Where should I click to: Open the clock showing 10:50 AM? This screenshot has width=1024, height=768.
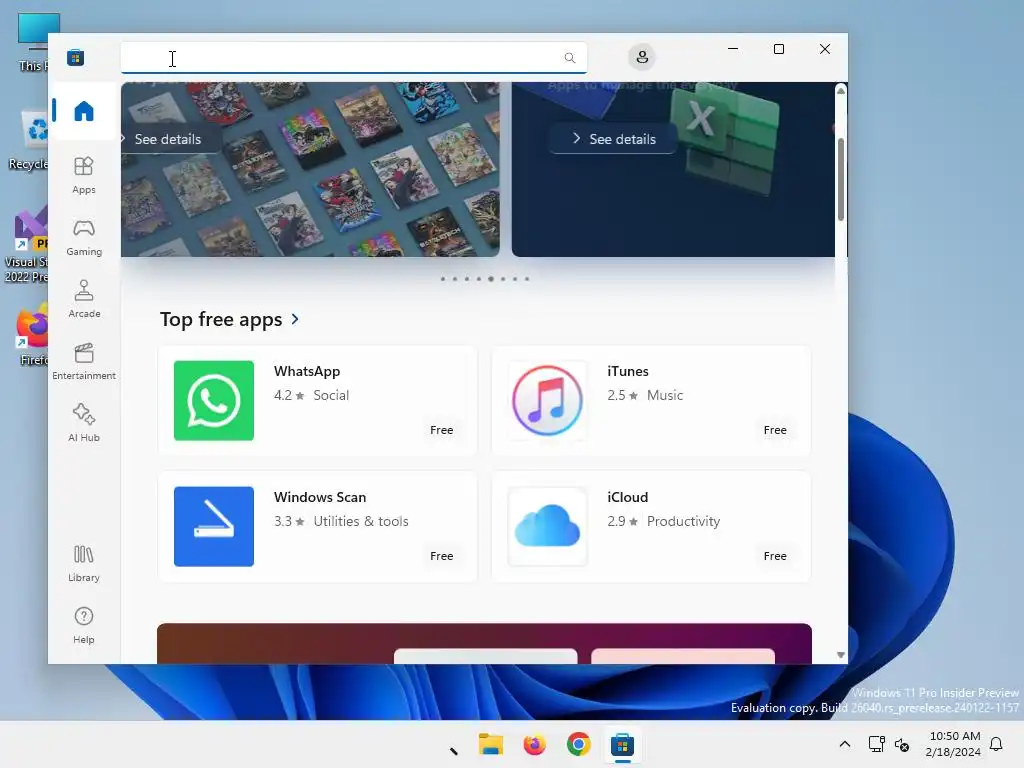coord(953,744)
